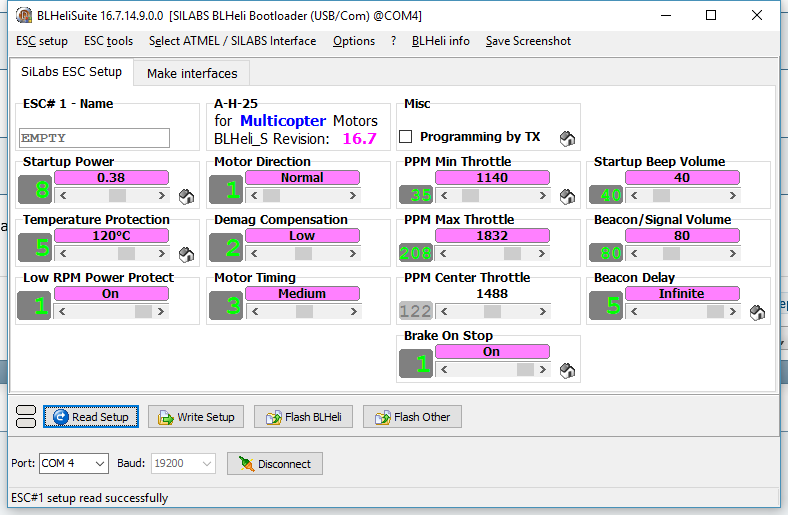788x515 pixels.
Task: Switch to the Make interfaces tab
Action: click(192, 73)
